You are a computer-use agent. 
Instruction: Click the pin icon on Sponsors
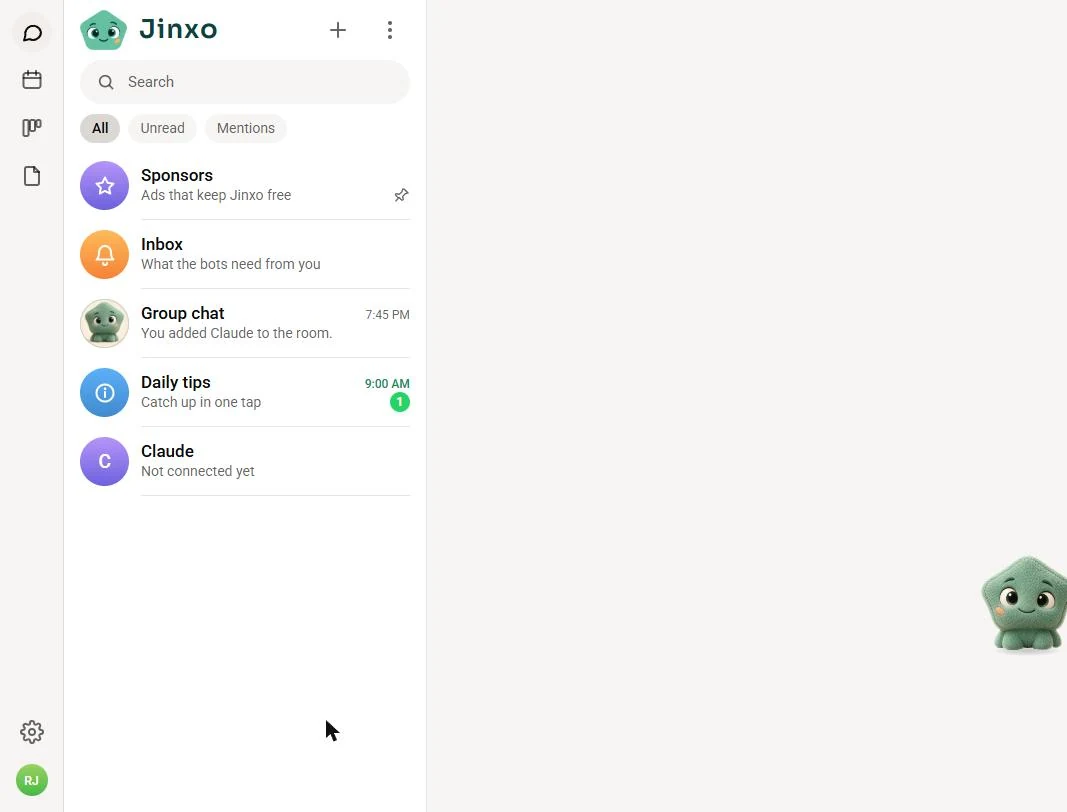point(401,195)
